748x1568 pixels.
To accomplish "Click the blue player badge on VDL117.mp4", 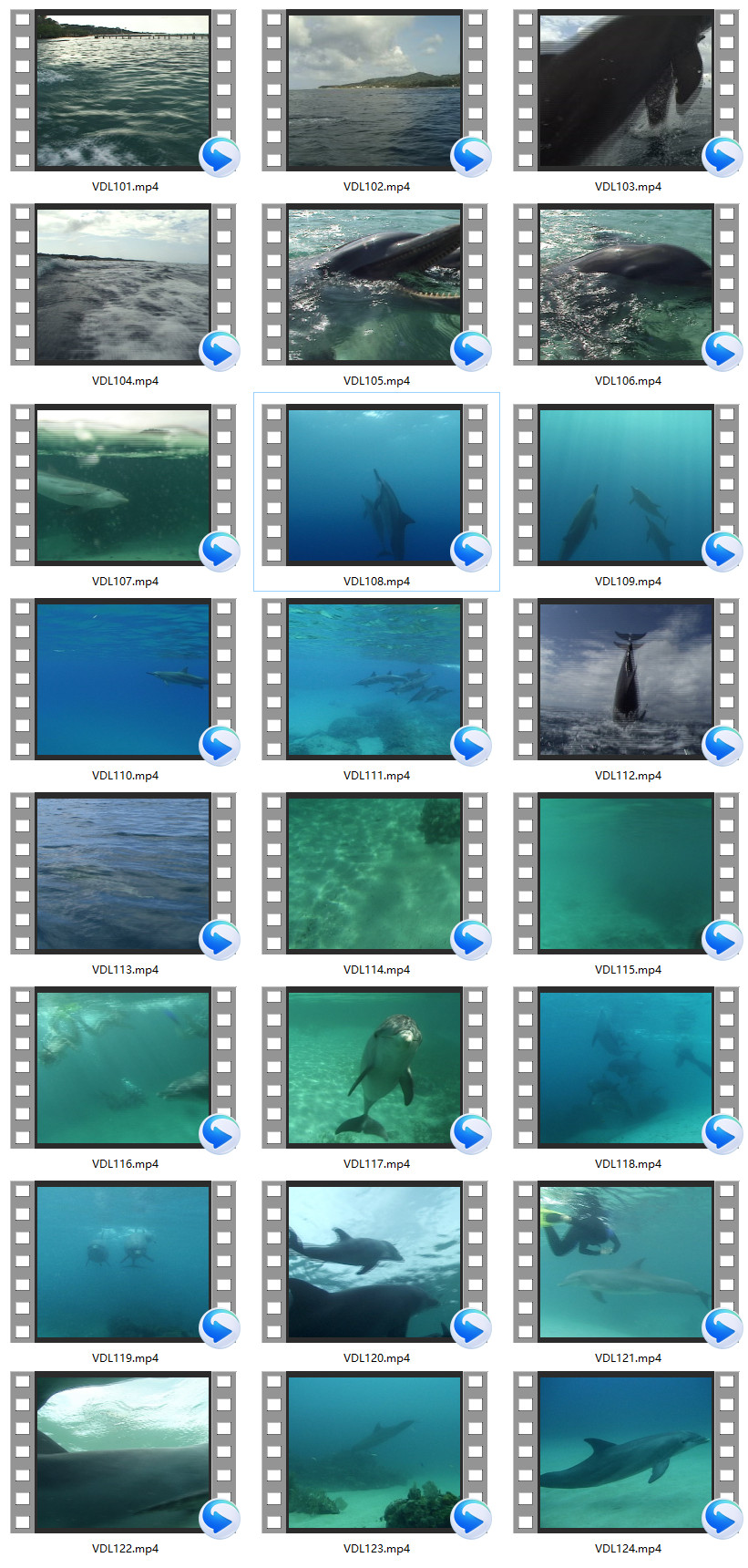I will pos(471,1134).
